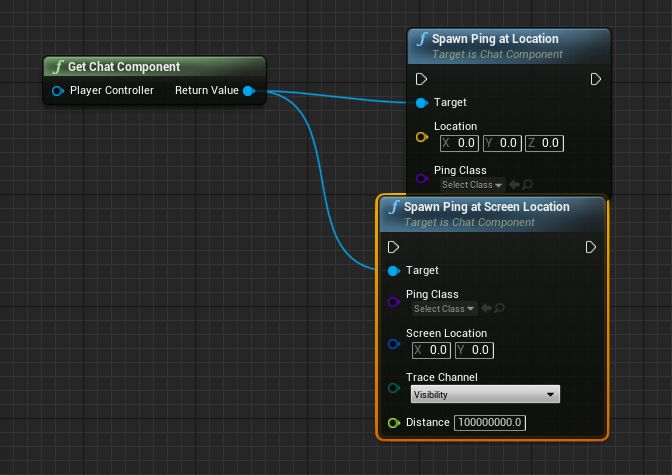Viewport: 672px width, 475px height.
Task: Click Spawn Ping at Location exec output pin
Action: 596,79
